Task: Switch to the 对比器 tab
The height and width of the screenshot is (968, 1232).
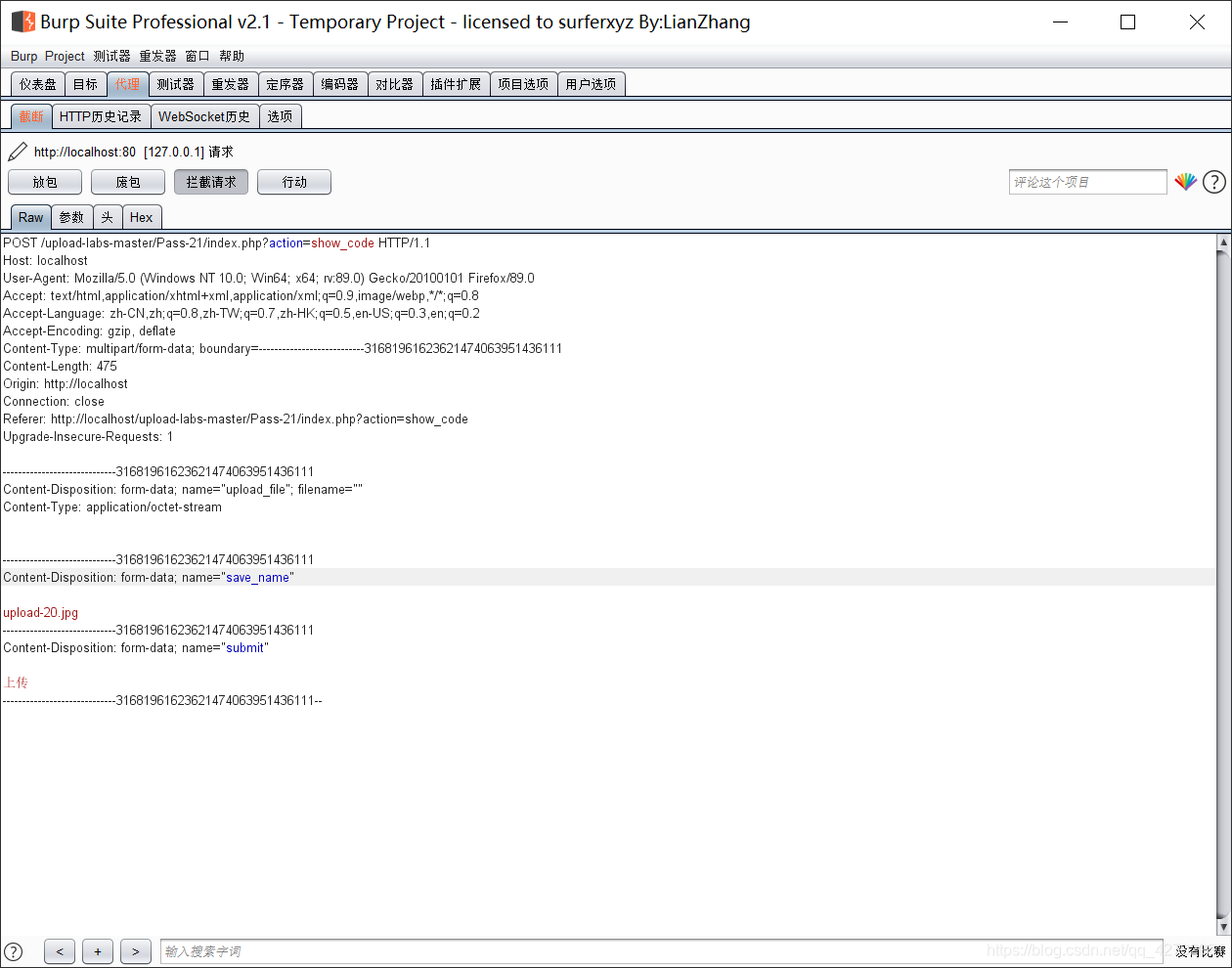Action: point(395,84)
